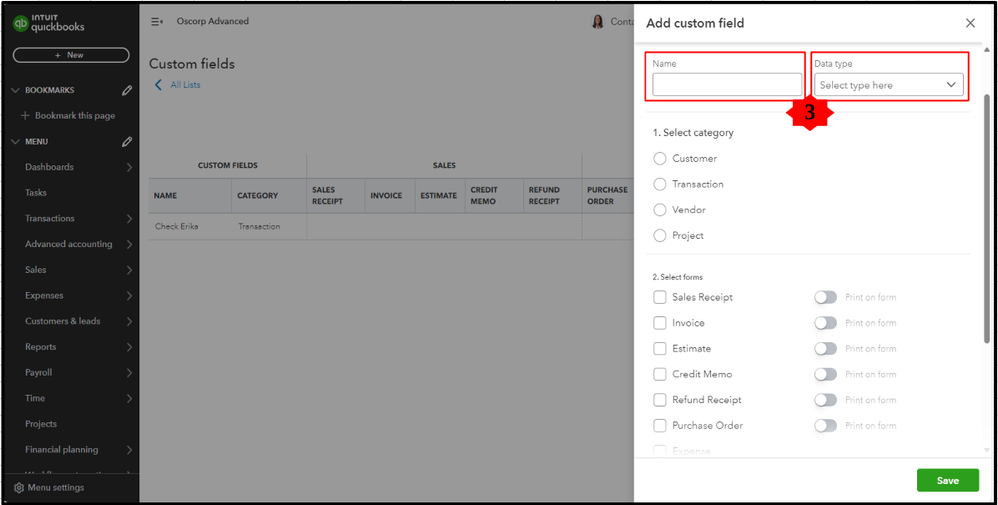This screenshot has width=998, height=505.
Task: Click the pencil icon beside MENU
Action: (127, 142)
